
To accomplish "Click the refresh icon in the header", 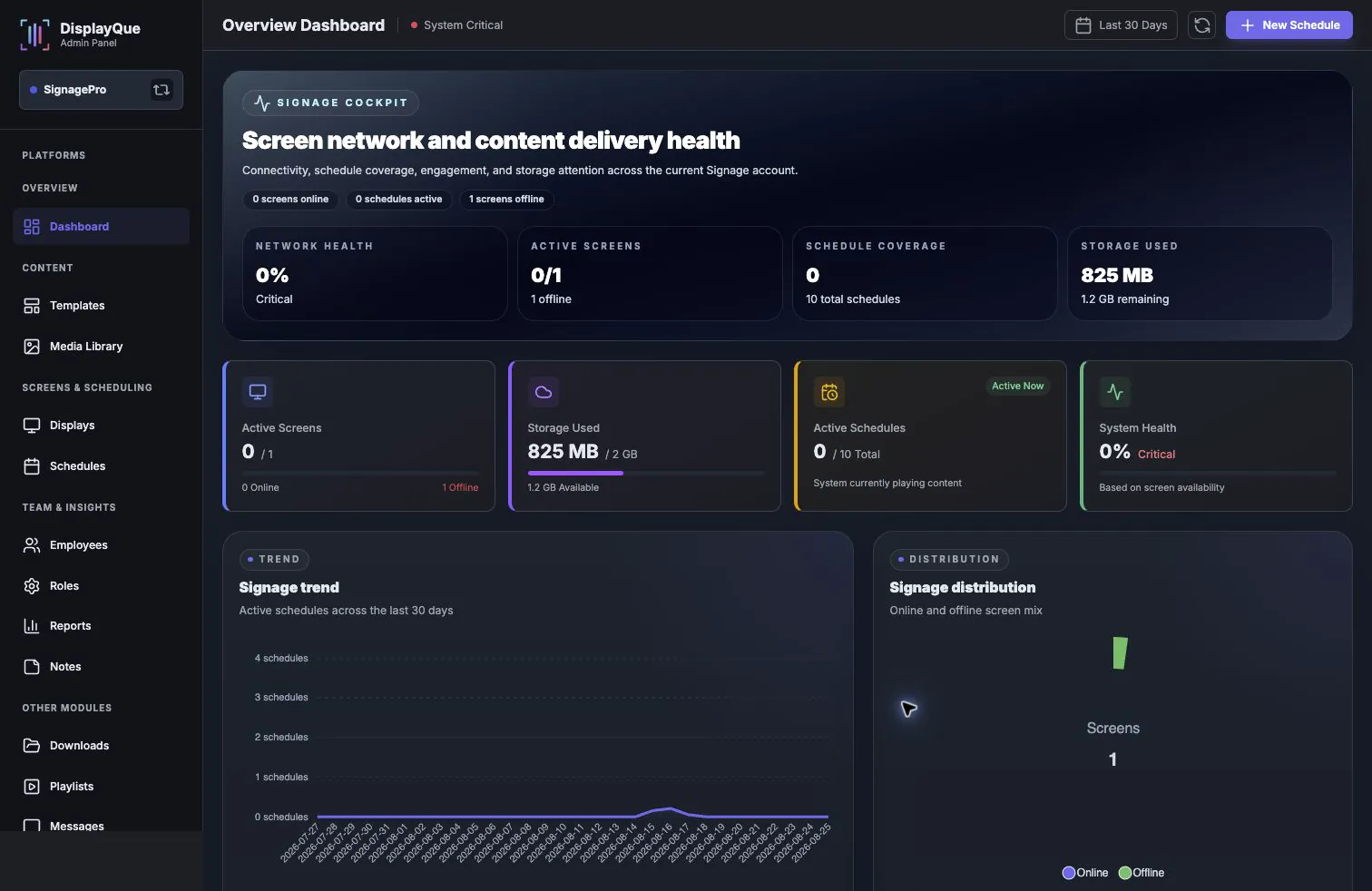I will pos(1201,25).
